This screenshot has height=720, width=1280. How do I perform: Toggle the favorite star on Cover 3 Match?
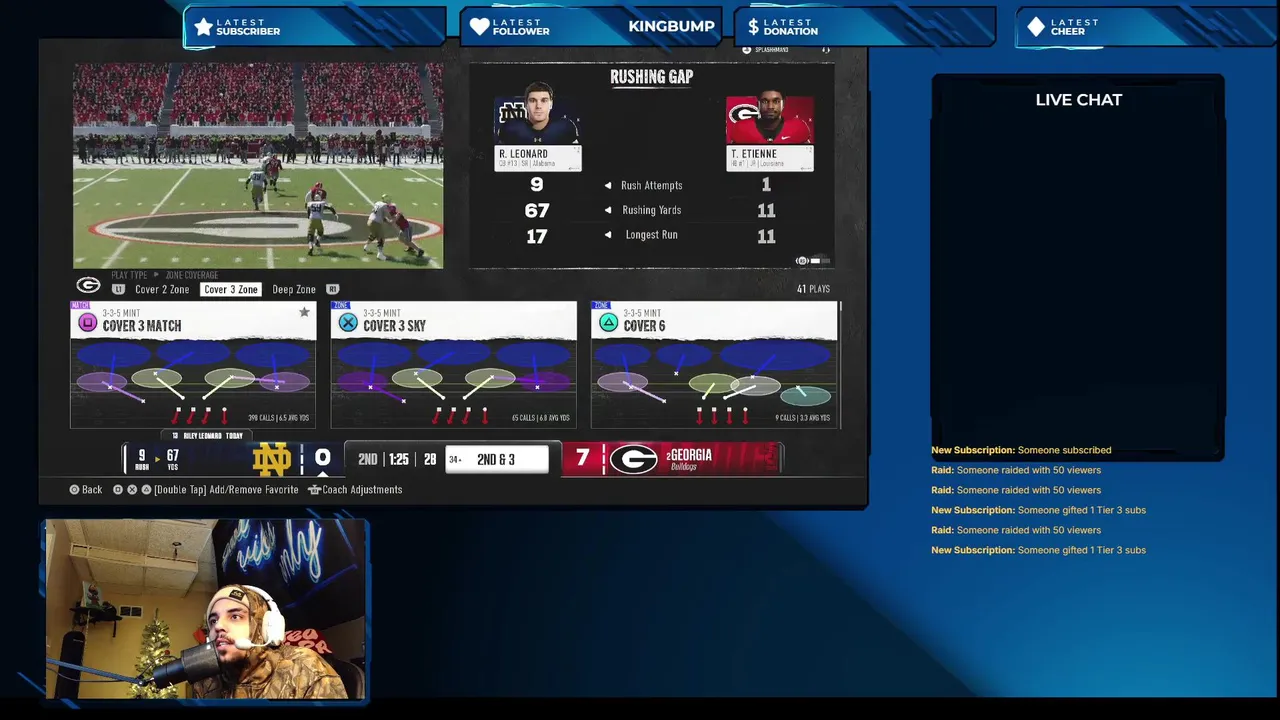tap(304, 313)
